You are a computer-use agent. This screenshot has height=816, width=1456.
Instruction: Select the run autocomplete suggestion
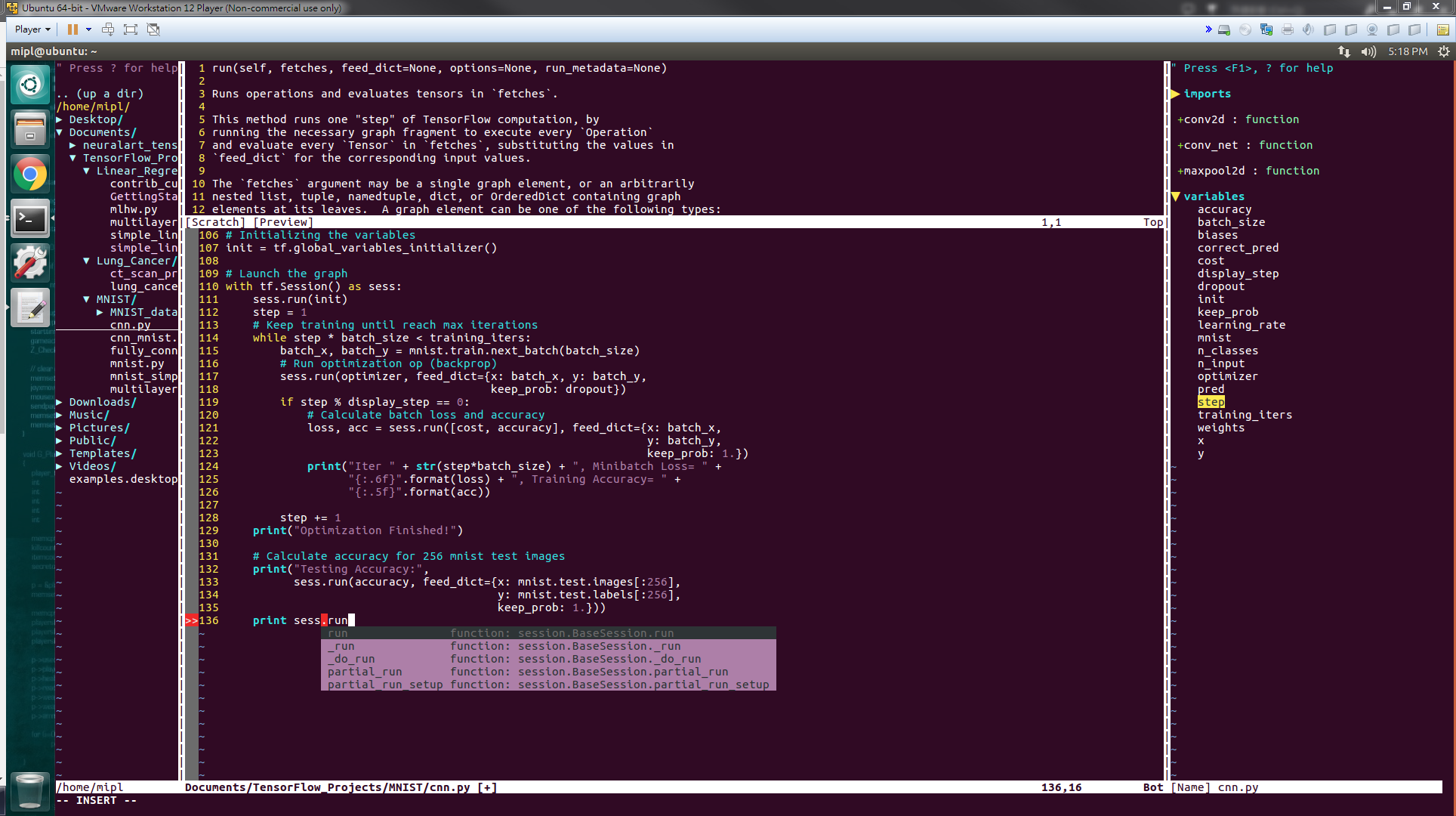(x=340, y=633)
